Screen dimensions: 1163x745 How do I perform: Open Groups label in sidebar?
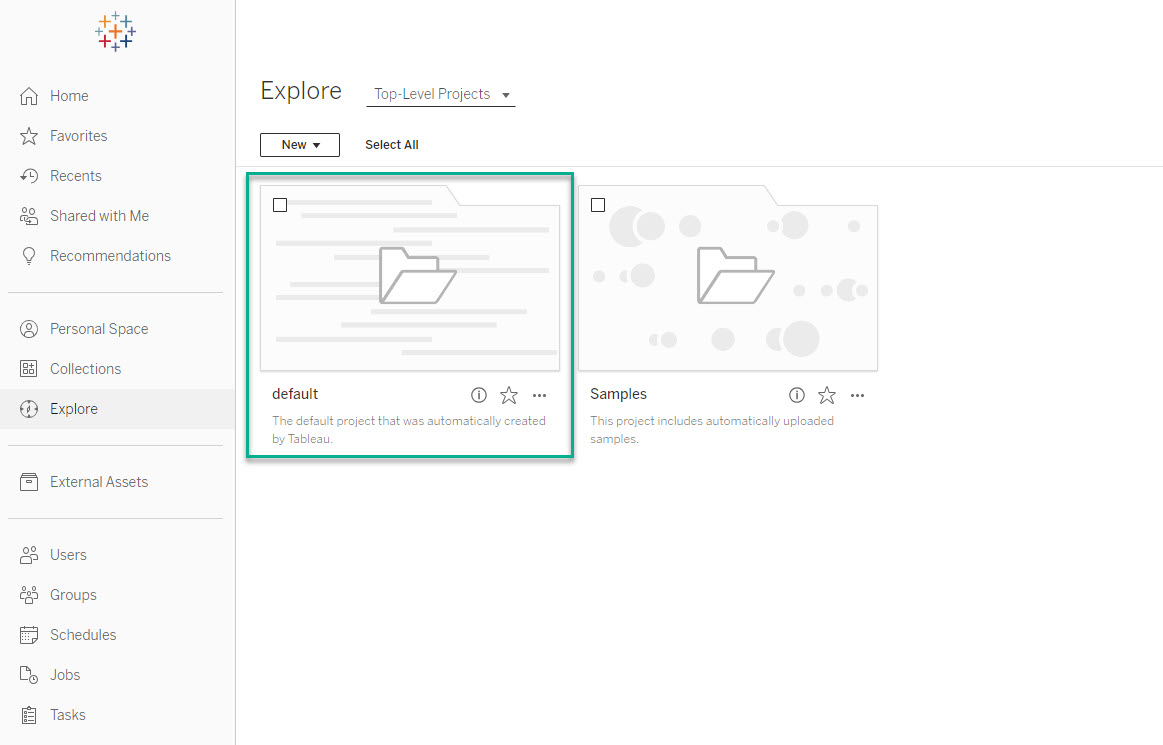coord(73,594)
